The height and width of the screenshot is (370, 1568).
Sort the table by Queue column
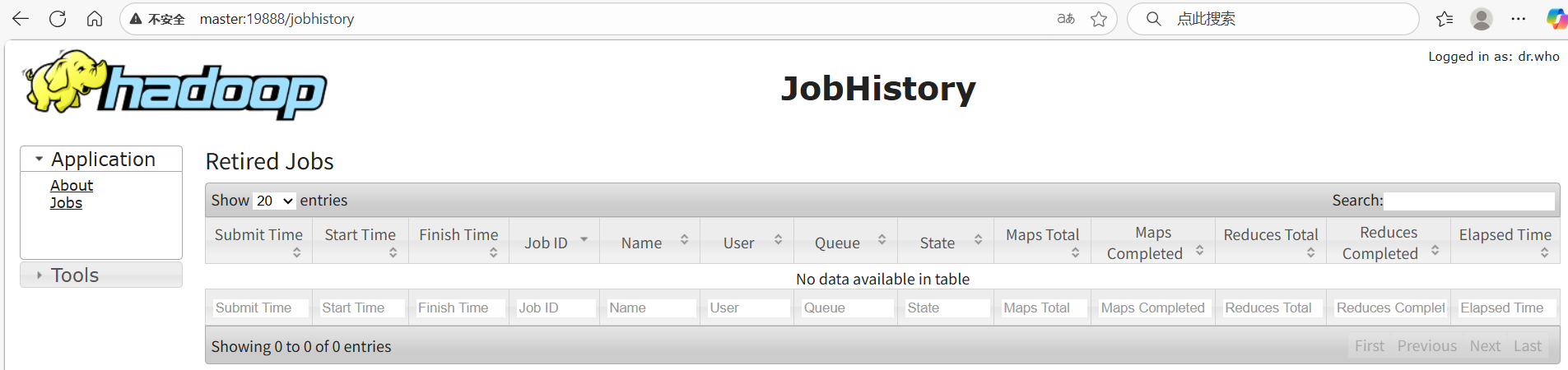point(845,241)
